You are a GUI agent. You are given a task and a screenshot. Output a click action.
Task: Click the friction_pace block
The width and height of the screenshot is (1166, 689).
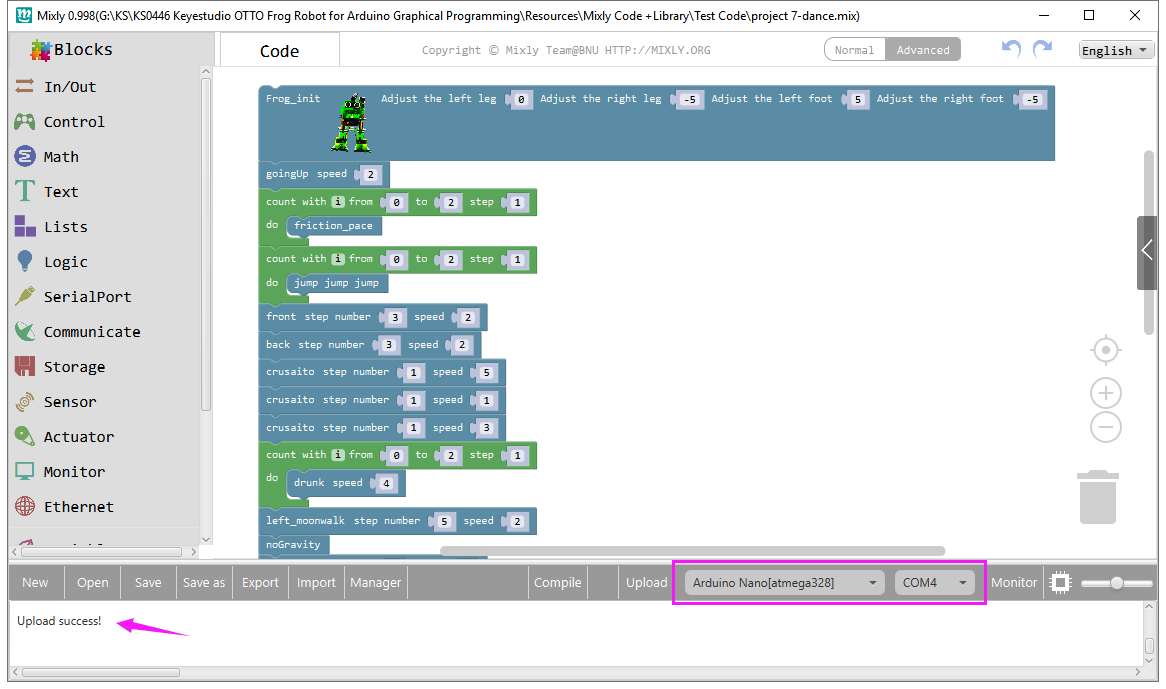(x=333, y=225)
